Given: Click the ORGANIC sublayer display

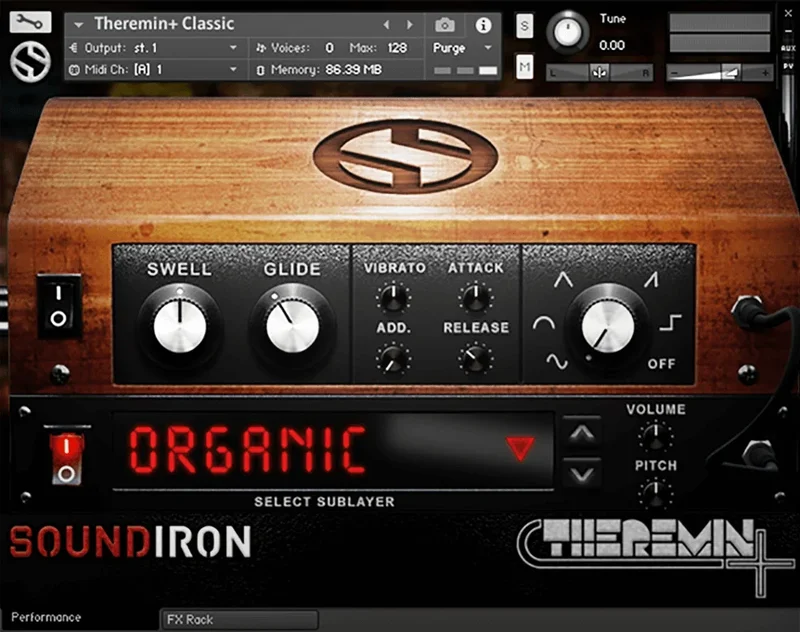Looking at the screenshot, I should [333, 450].
